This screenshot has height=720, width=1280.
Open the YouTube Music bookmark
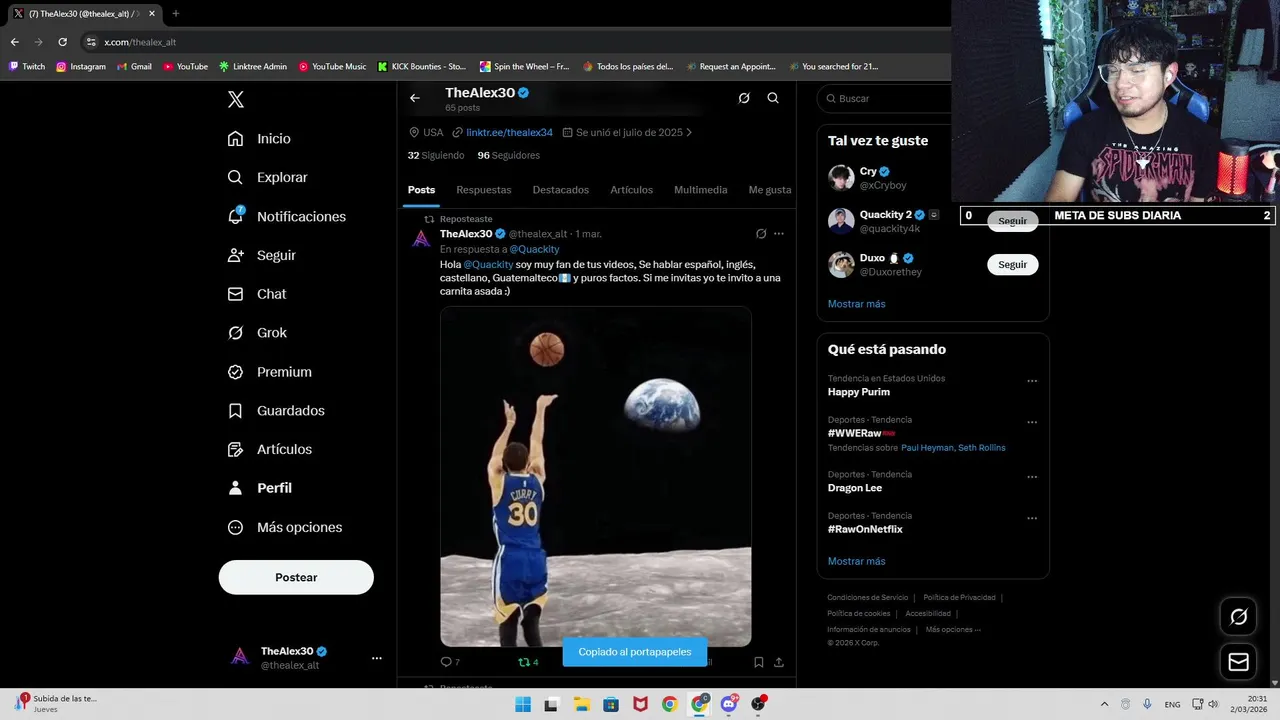(x=332, y=67)
